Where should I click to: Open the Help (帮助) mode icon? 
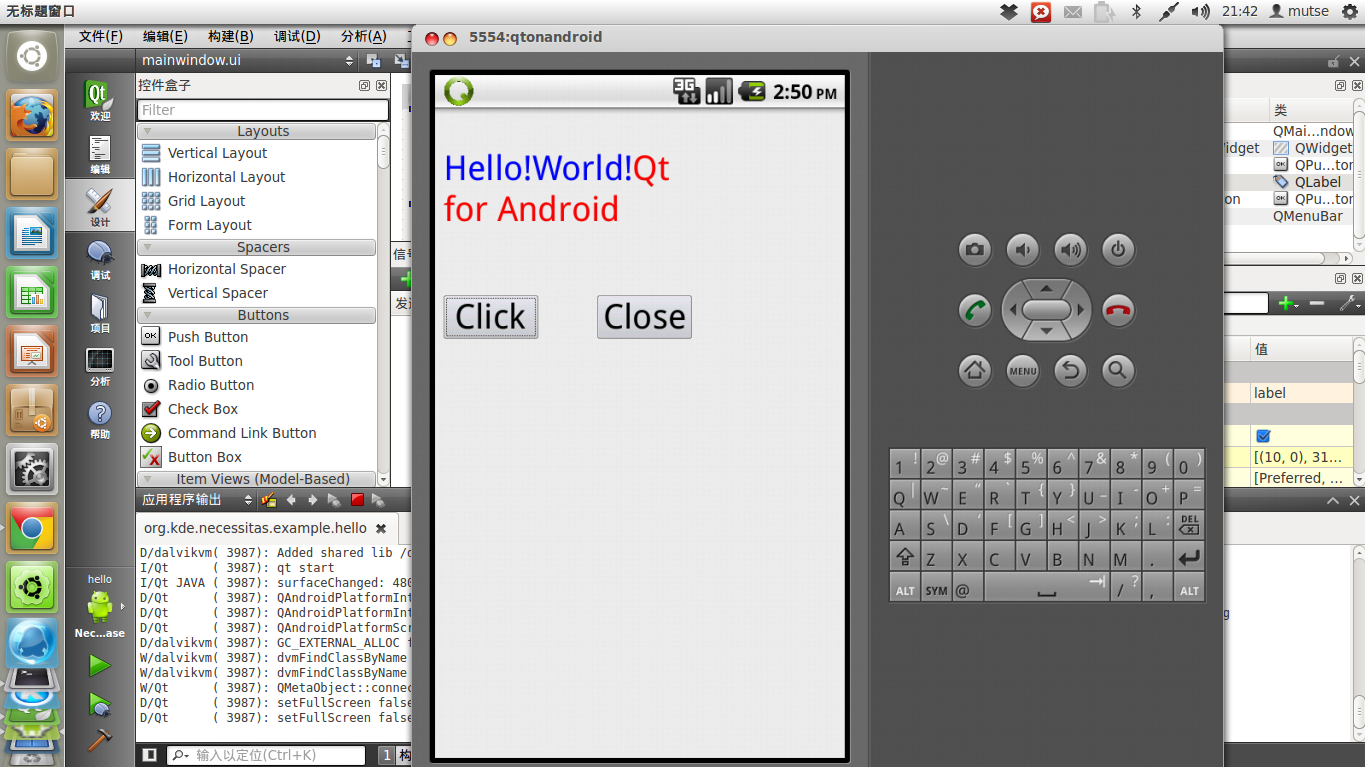(x=100, y=420)
